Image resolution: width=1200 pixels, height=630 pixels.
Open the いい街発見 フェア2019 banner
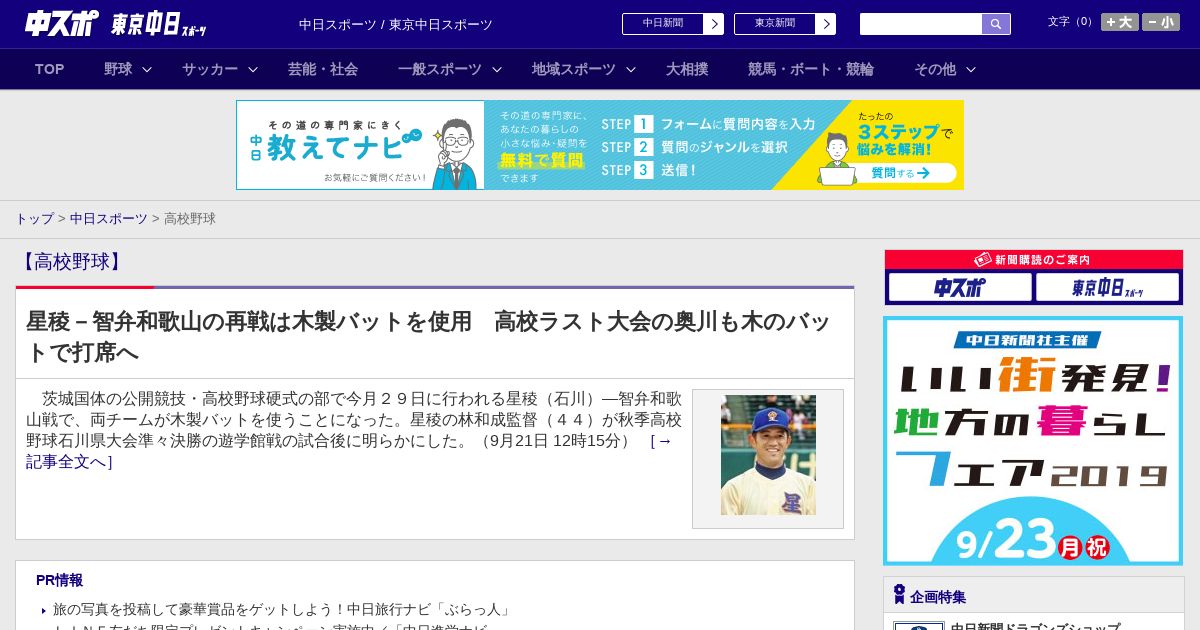click(x=1033, y=441)
